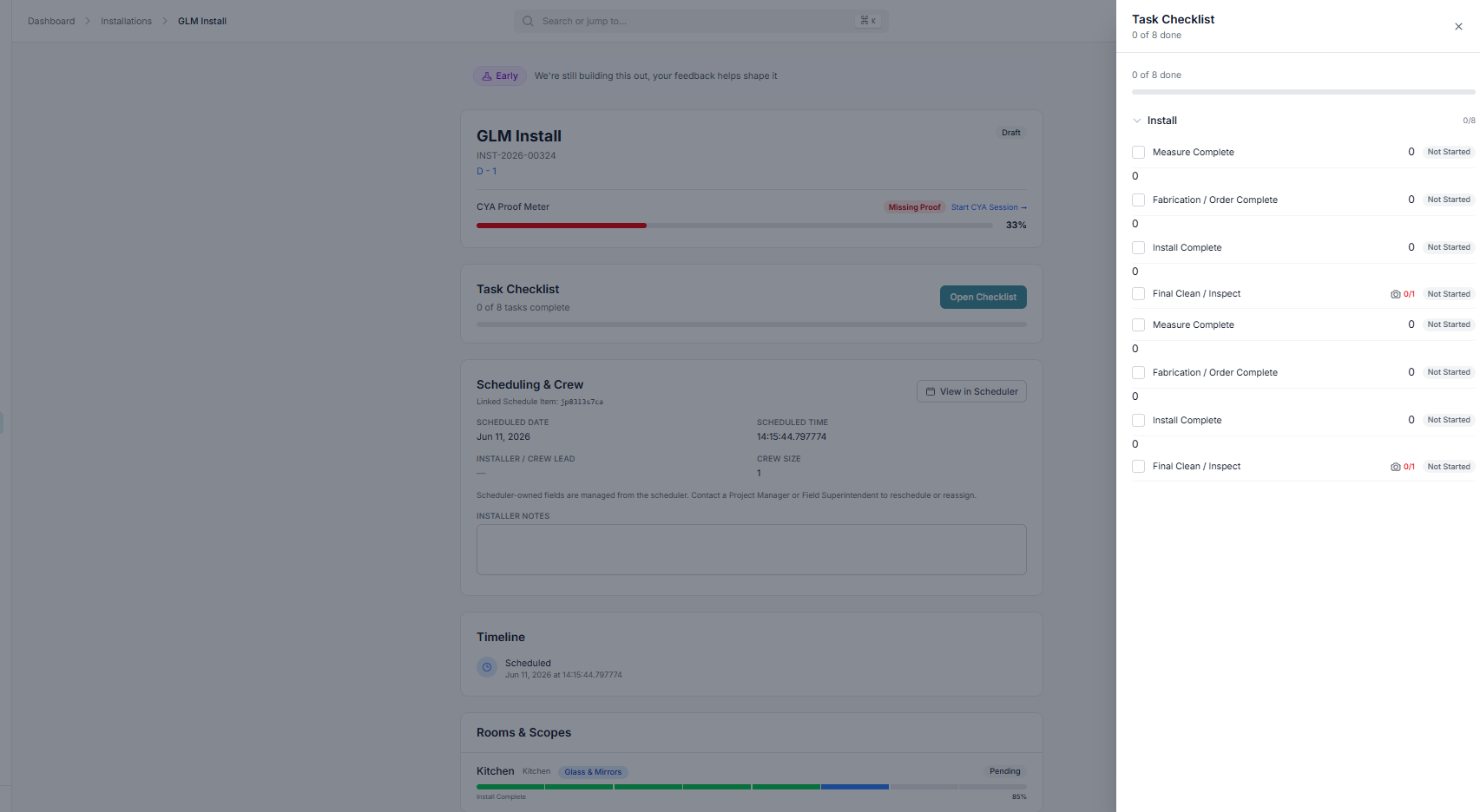1480x812 pixels.
Task: Click the scheduled date Jun 11, 2026
Action: [503, 437]
